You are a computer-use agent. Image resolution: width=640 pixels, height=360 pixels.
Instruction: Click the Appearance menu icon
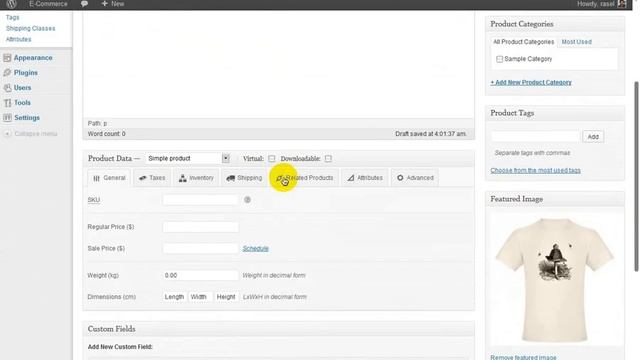(x=7, y=58)
